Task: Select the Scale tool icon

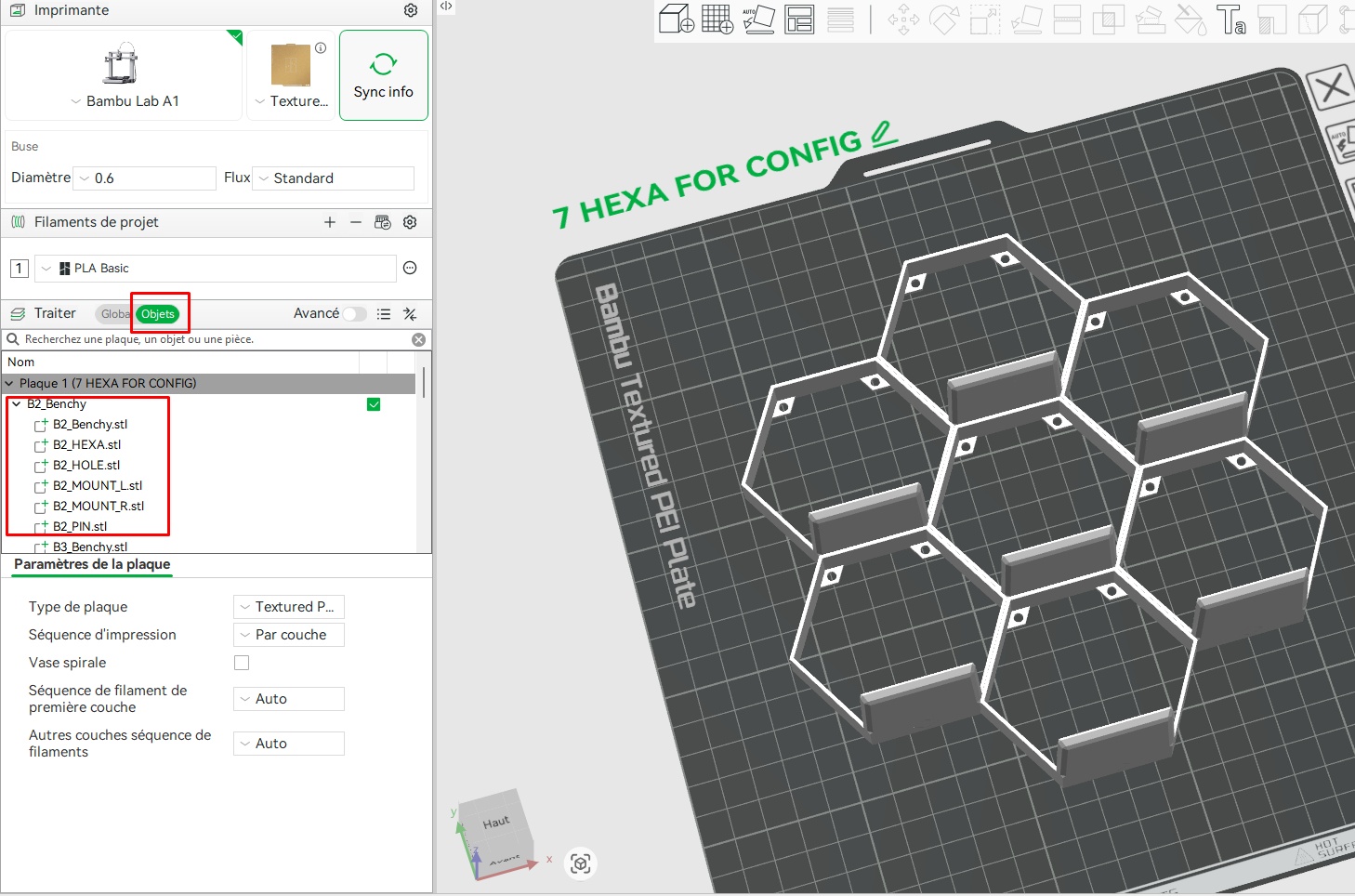Action: tap(985, 20)
